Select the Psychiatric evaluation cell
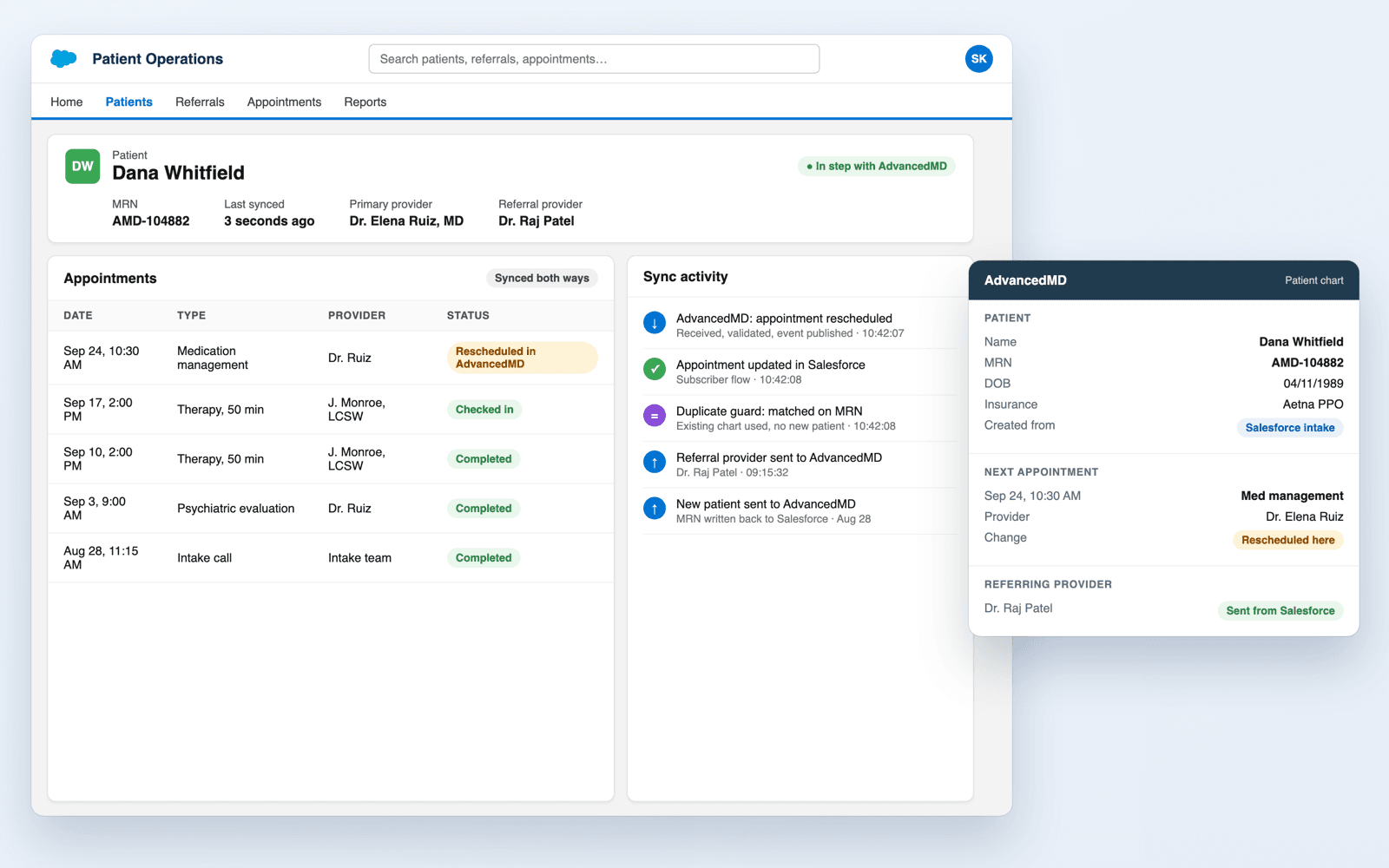 coord(236,509)
